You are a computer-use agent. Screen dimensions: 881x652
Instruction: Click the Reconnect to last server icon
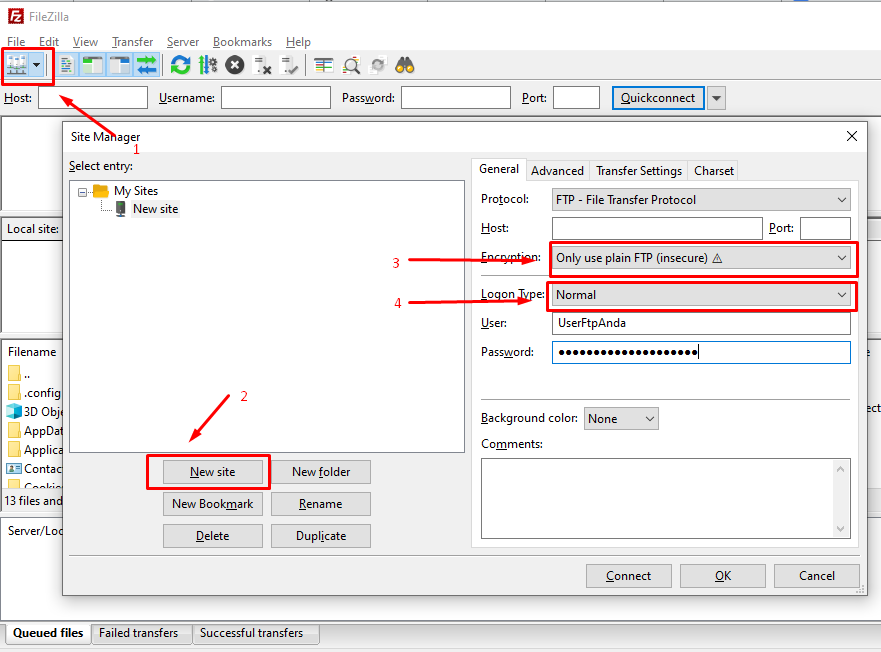[289, 65]
